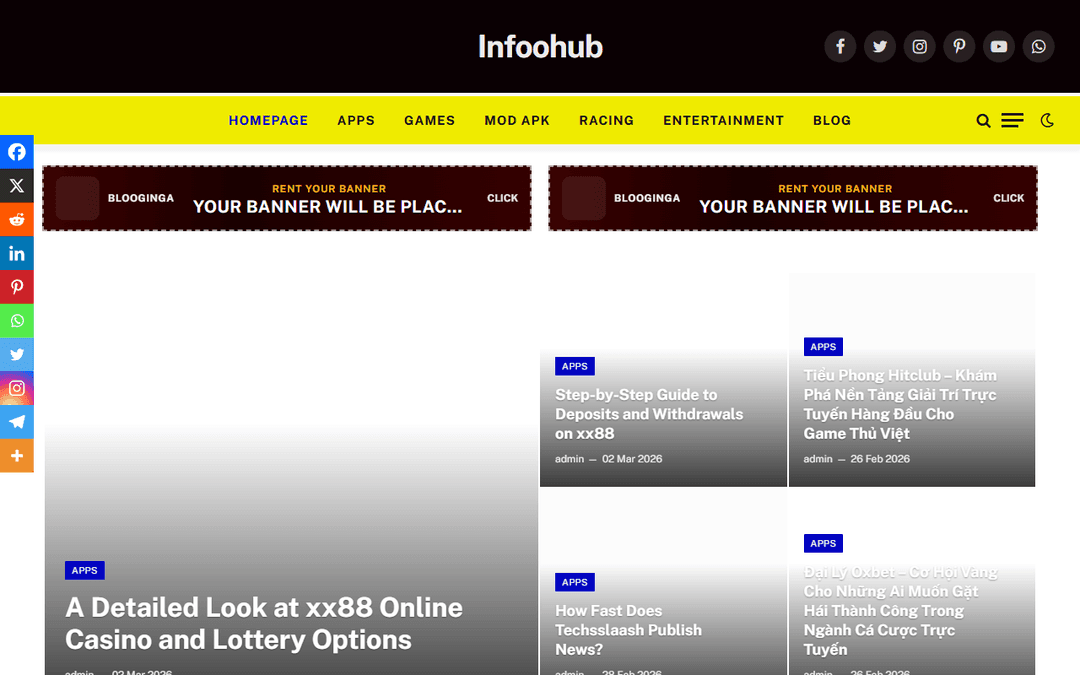The width and height of the screenshot is (1080, 675).
Task: Click the 26 Feb 2026 date on Hitclub article
Action: 880,459
